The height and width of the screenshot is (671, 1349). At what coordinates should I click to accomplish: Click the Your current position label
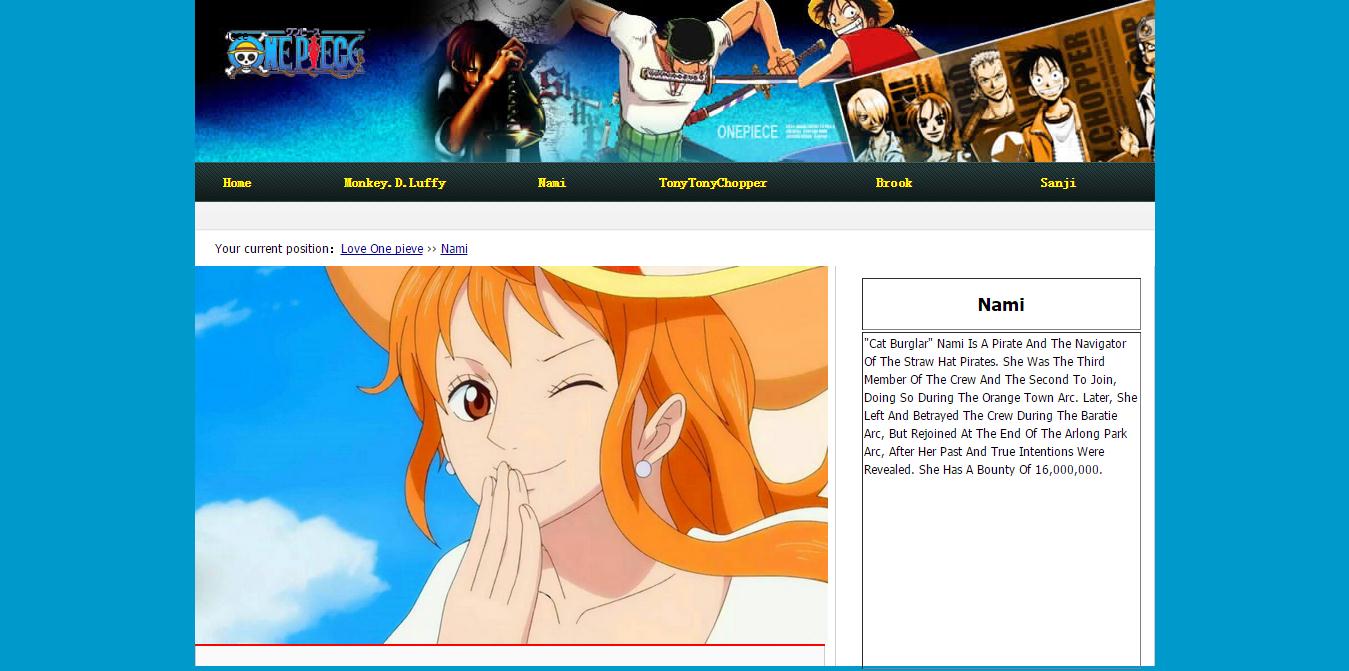click(x=273, y=249)
